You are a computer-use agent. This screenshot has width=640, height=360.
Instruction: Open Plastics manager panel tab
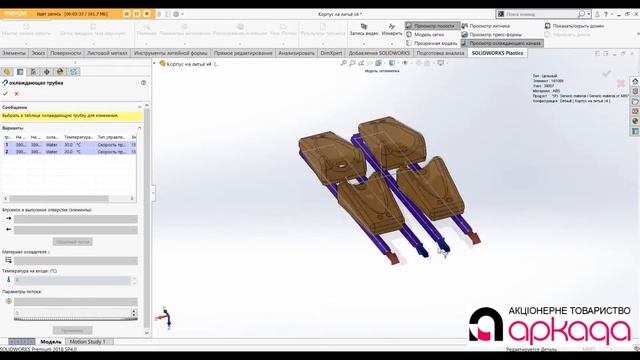73,72
